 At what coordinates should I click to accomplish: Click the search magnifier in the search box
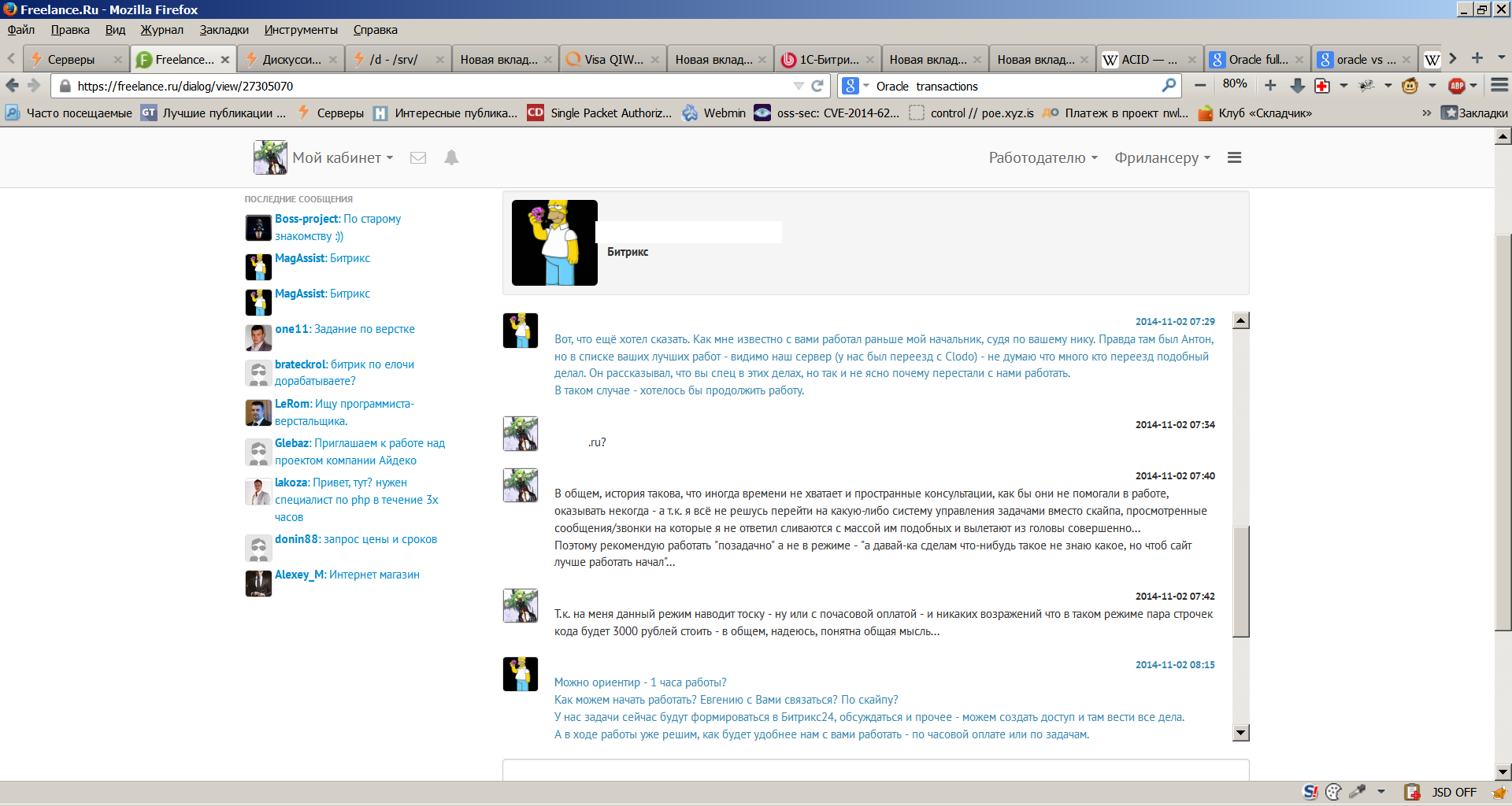[1169, 85]
